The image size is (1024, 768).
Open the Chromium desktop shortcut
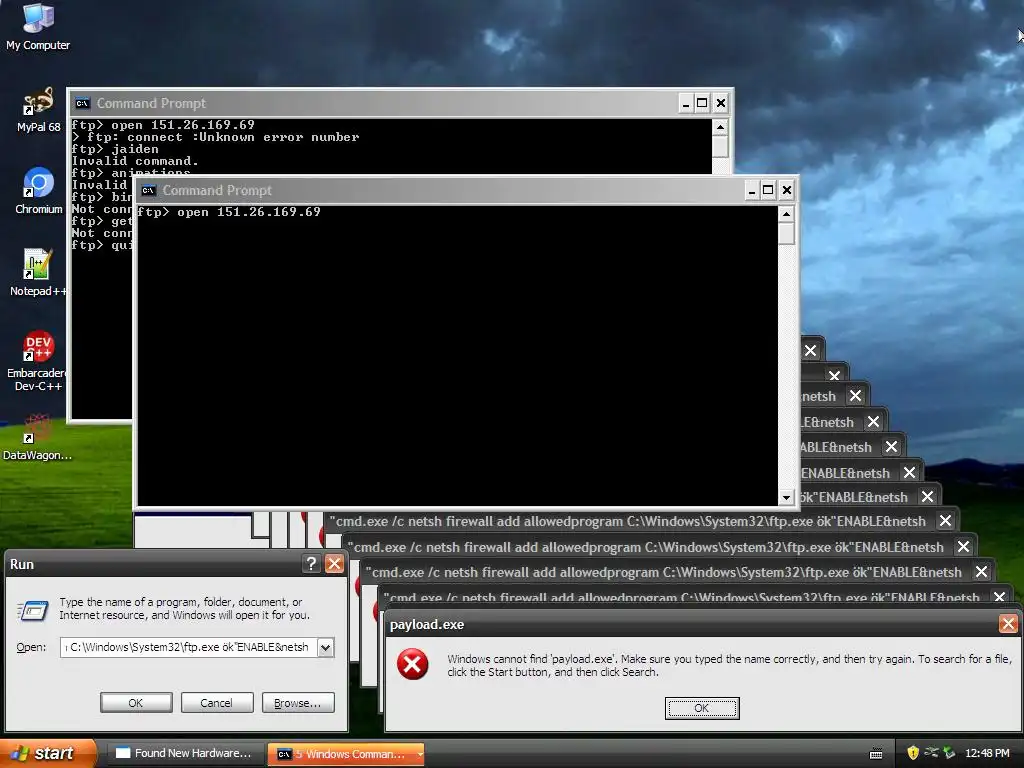(x=38, y=191)
